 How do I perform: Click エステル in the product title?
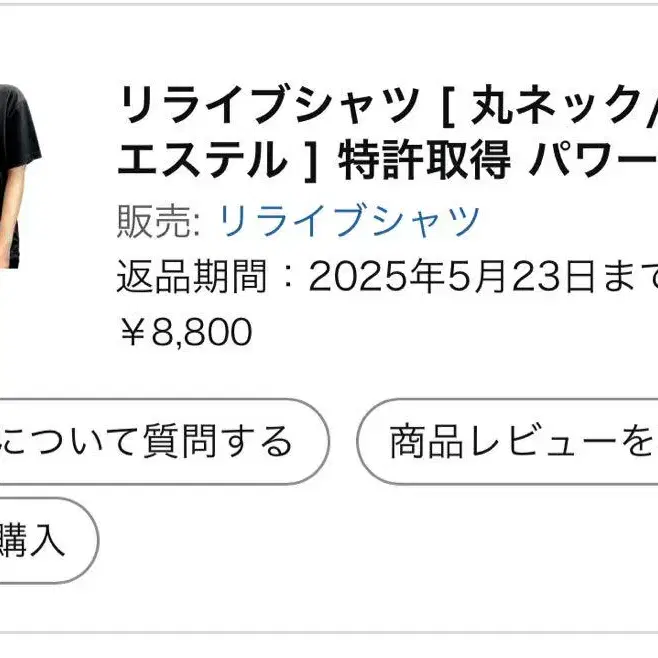[x=200, y=160]
